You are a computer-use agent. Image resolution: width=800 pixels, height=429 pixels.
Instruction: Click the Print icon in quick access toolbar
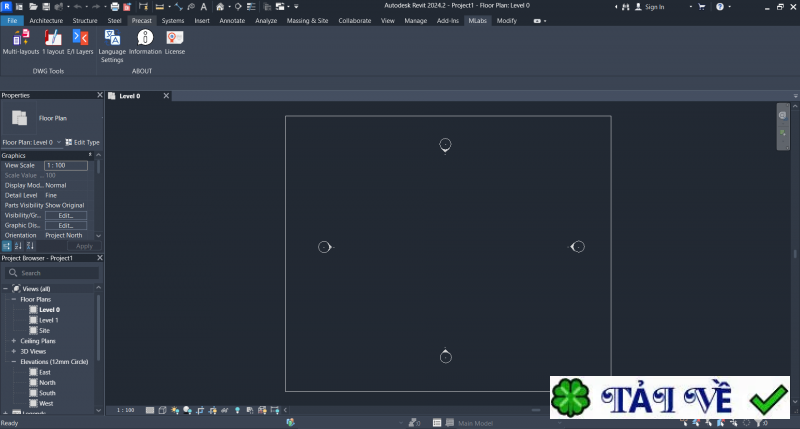(x=114, y=7)
